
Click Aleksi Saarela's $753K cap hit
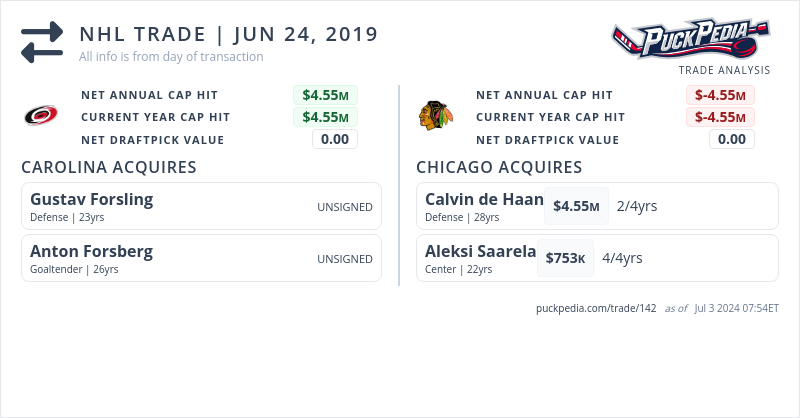pyautogui.click(x=565, y=258)
